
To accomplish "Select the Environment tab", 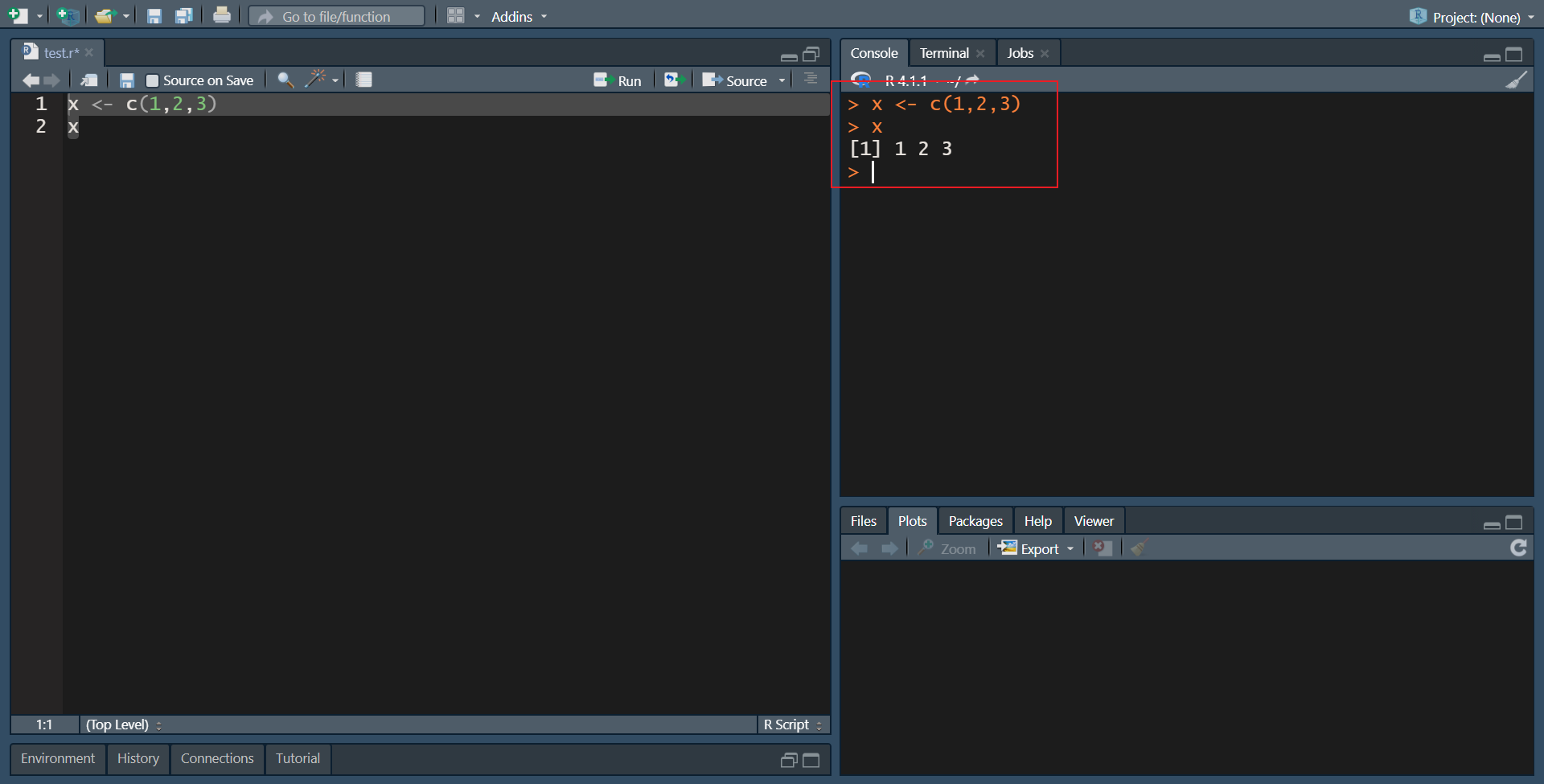I will pos(58,758).
